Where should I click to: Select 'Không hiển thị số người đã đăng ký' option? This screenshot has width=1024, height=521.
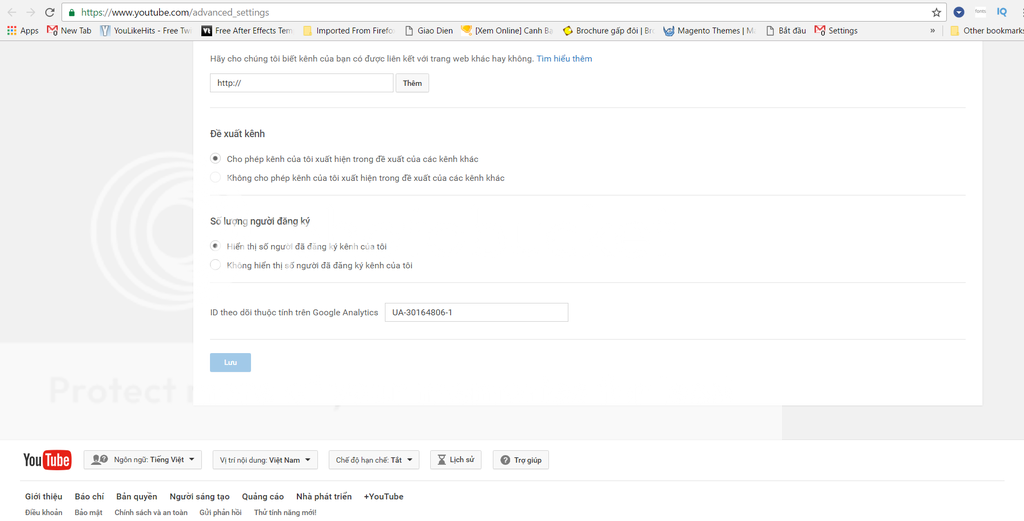[x=216, y=265]
